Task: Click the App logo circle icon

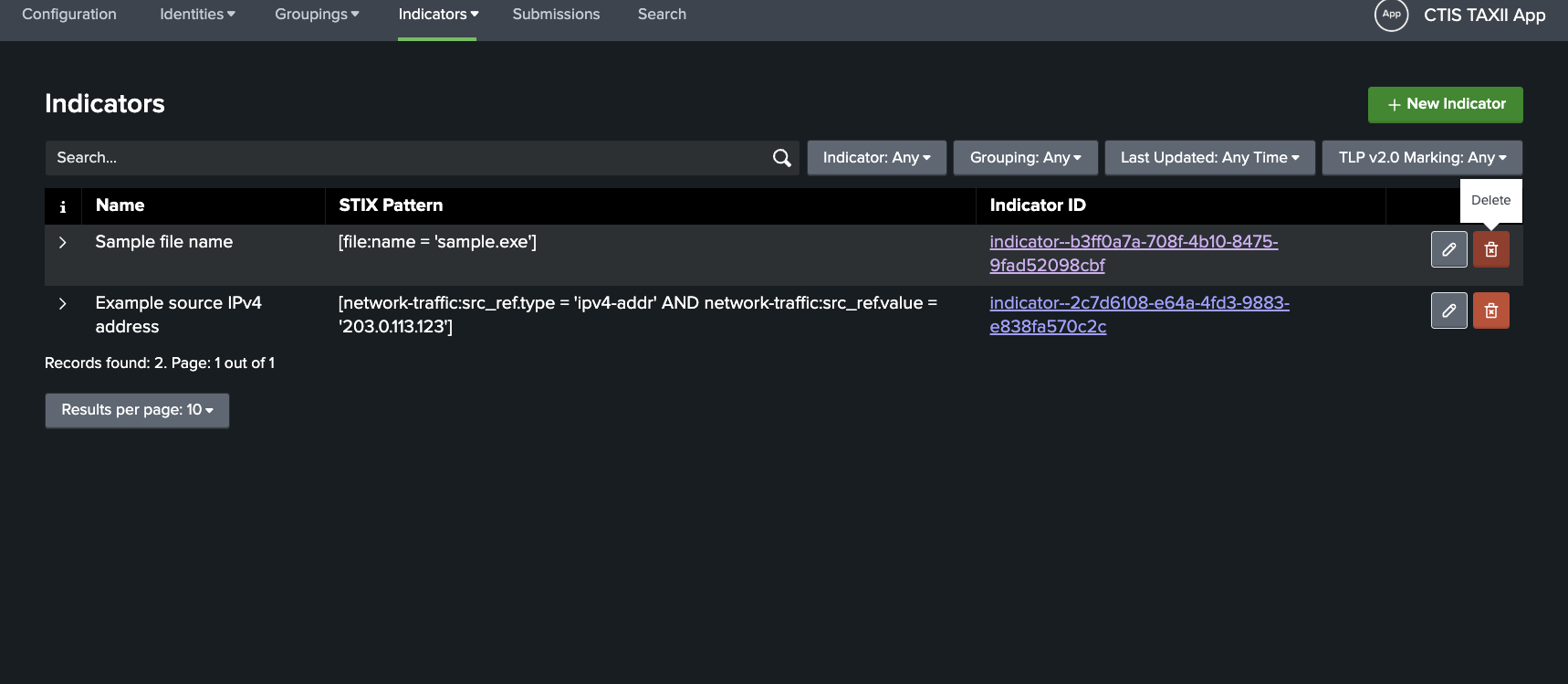Action: (x=1391, y=15)
